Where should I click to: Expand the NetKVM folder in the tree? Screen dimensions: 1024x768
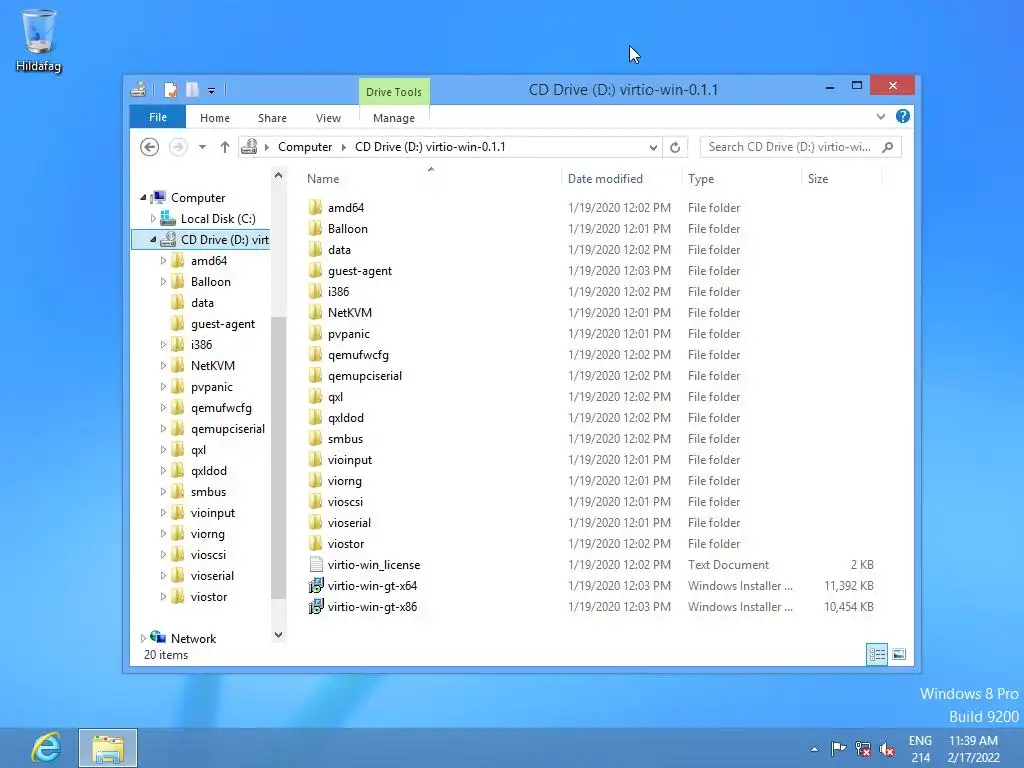163,366
